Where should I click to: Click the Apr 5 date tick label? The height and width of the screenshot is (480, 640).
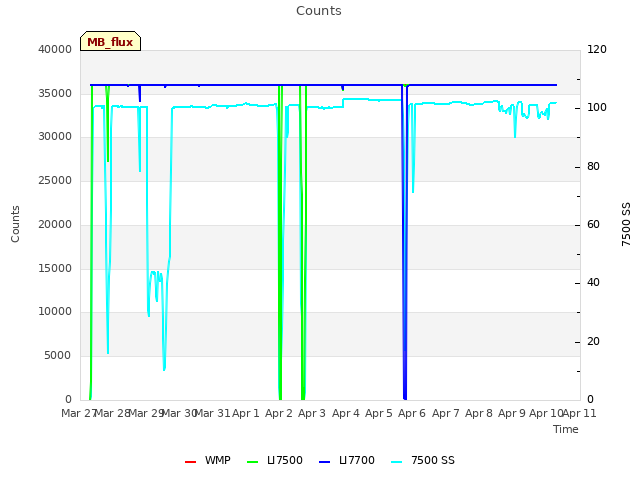(379, 413)
